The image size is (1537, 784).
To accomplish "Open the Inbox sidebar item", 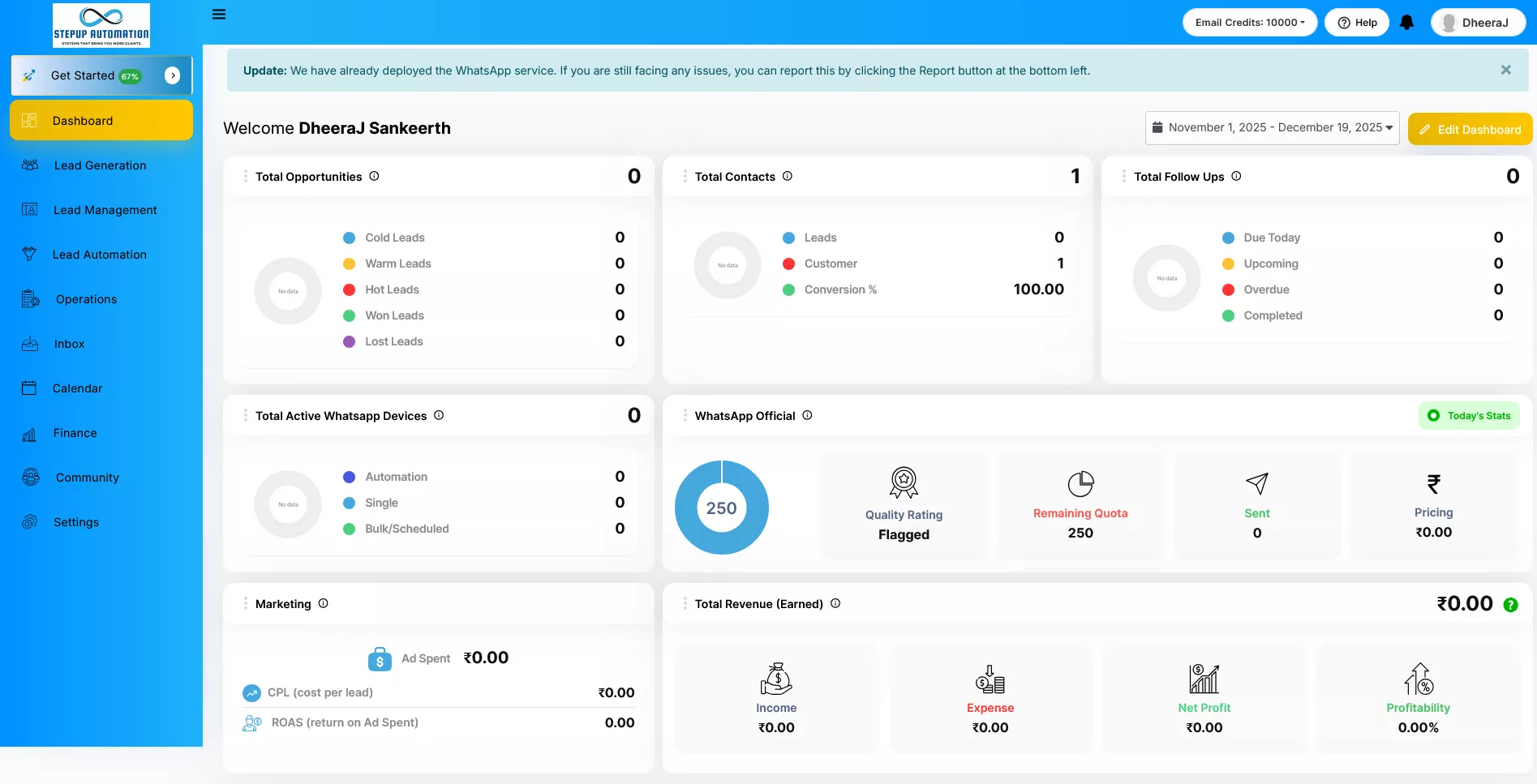I will pos(69,344).
